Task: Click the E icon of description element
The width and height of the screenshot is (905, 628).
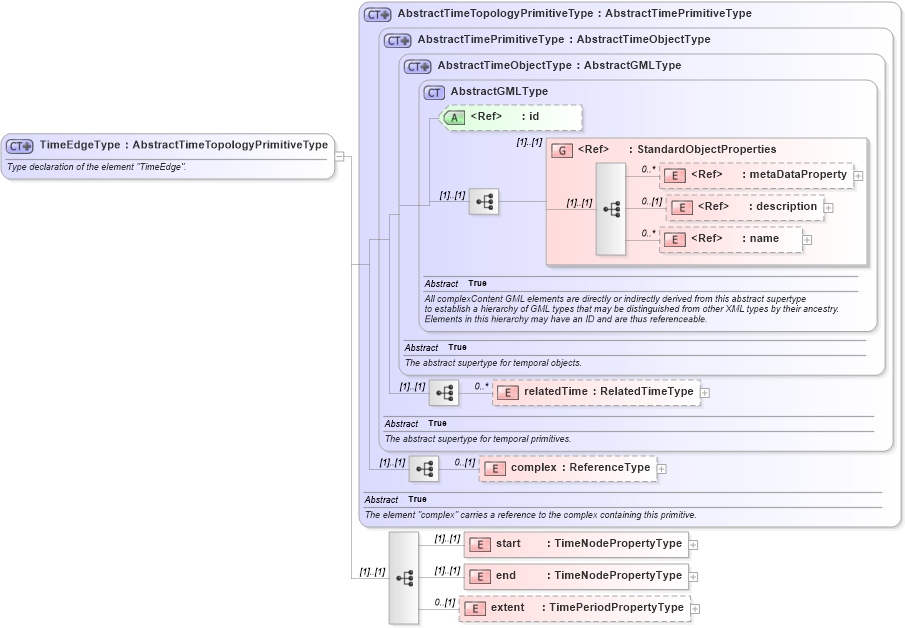Action: (683, 207)
